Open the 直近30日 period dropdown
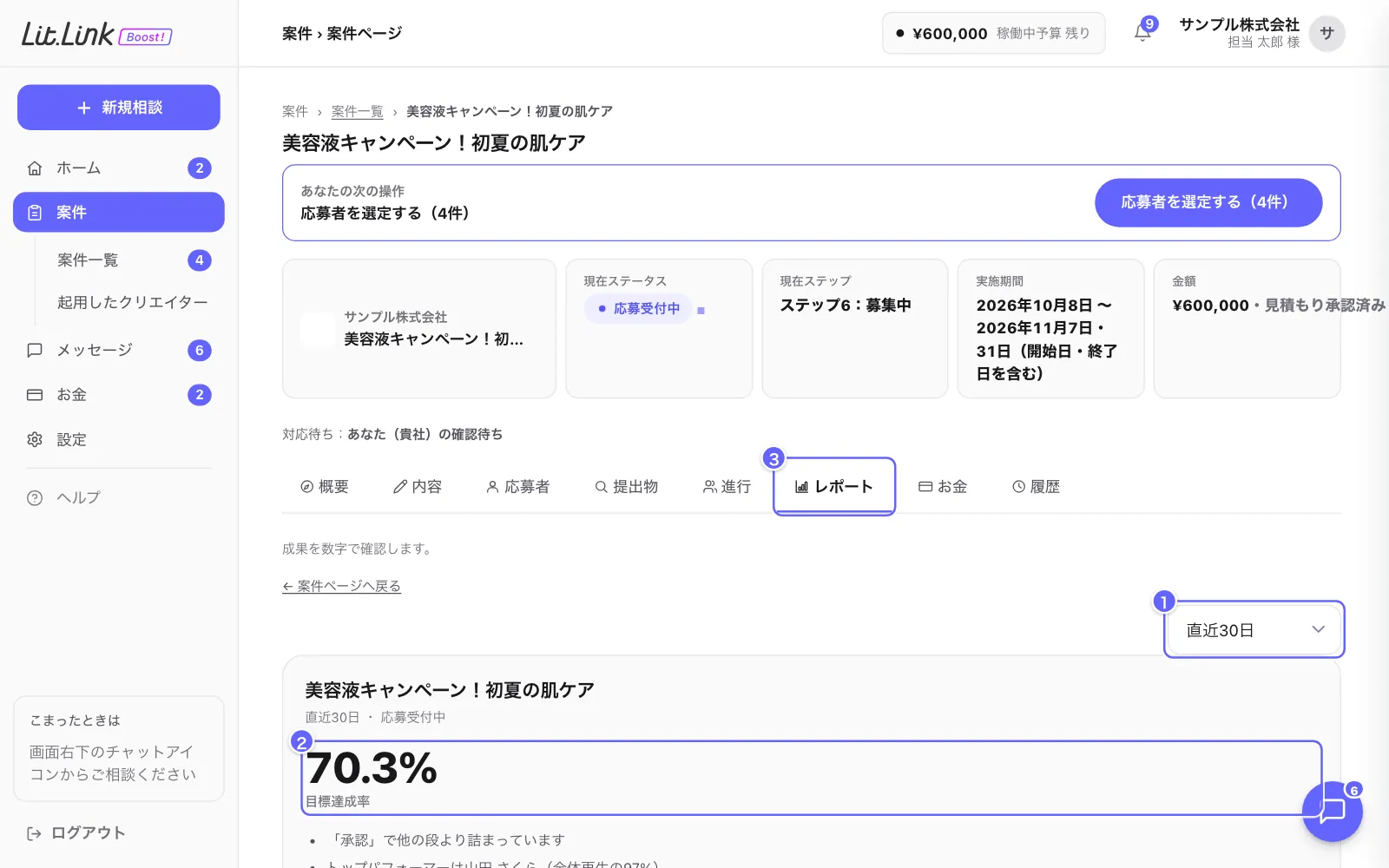 coord(1254,630)
